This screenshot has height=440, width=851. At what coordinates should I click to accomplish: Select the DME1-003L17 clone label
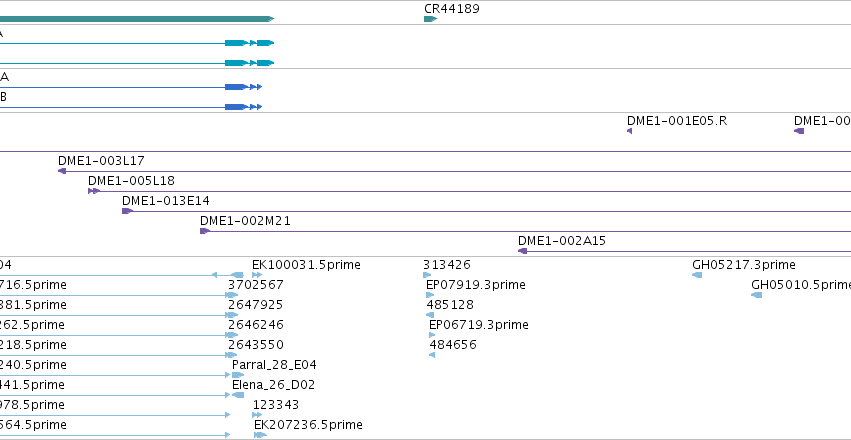101,161
